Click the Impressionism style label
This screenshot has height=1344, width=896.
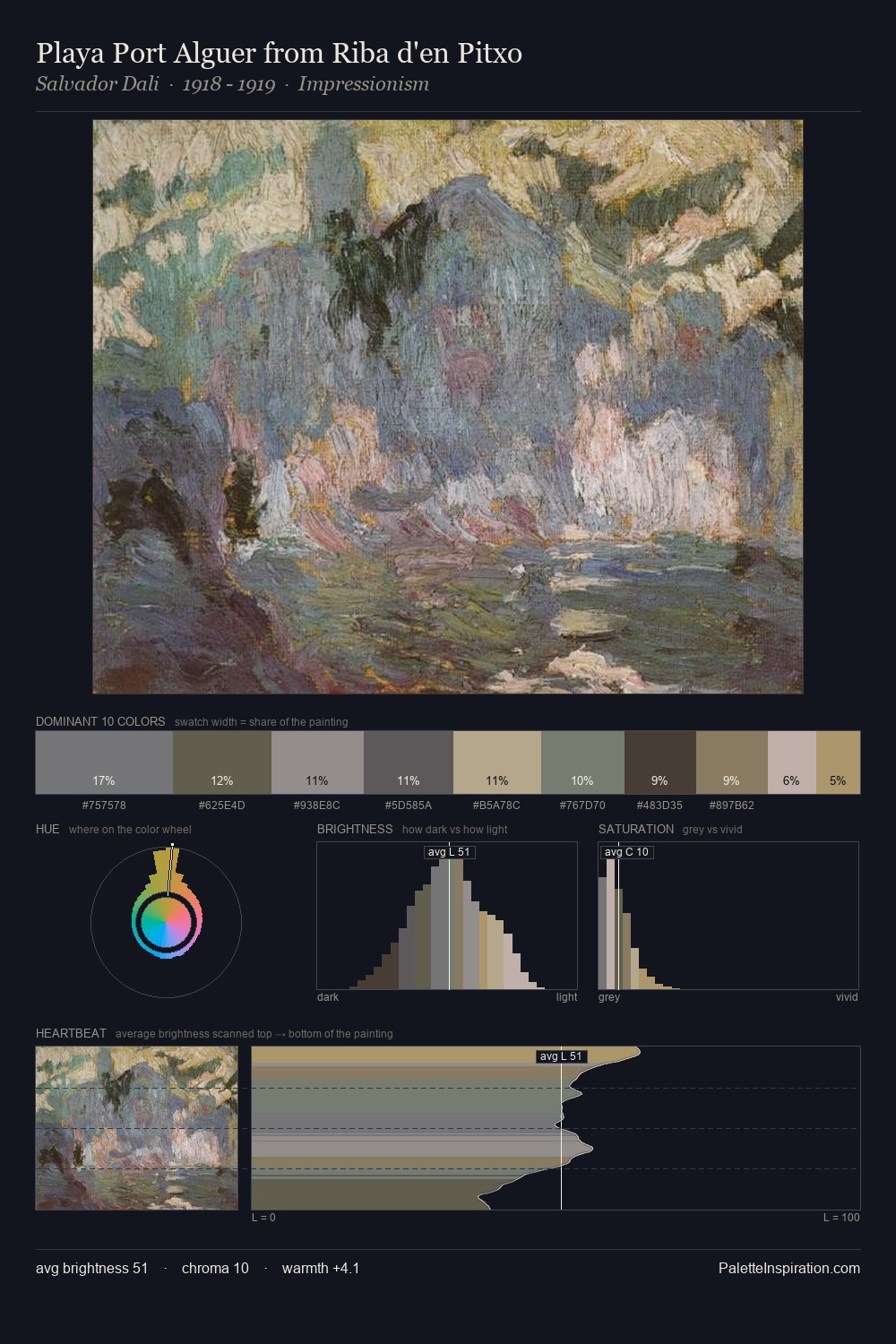364,84
